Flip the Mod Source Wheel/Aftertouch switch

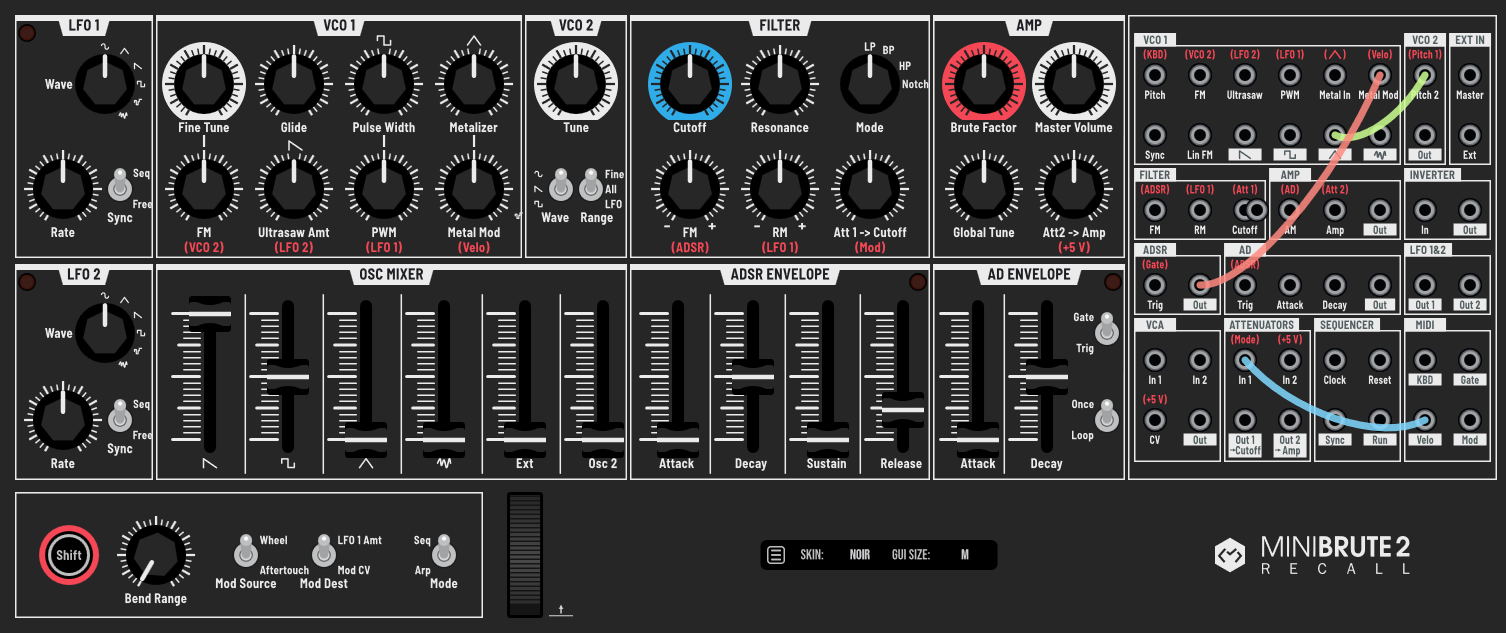(x=245, y=552)
